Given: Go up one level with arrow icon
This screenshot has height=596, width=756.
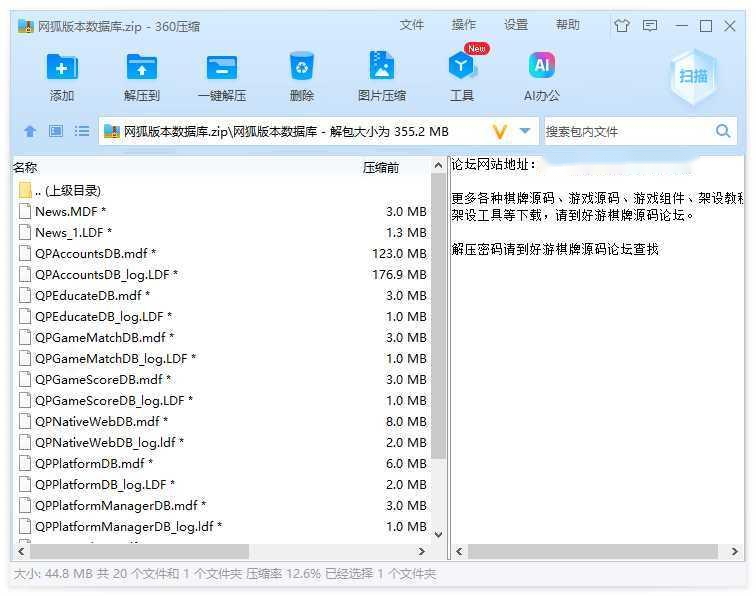Looking at the screenshot, I should [x=30, y=131].
